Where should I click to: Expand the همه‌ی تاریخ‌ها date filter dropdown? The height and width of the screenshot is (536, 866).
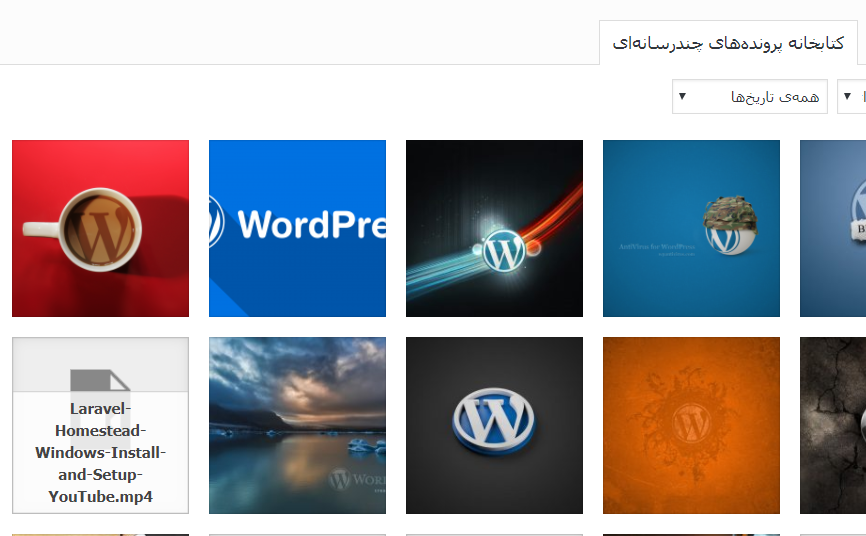click(x=749, y=97)
